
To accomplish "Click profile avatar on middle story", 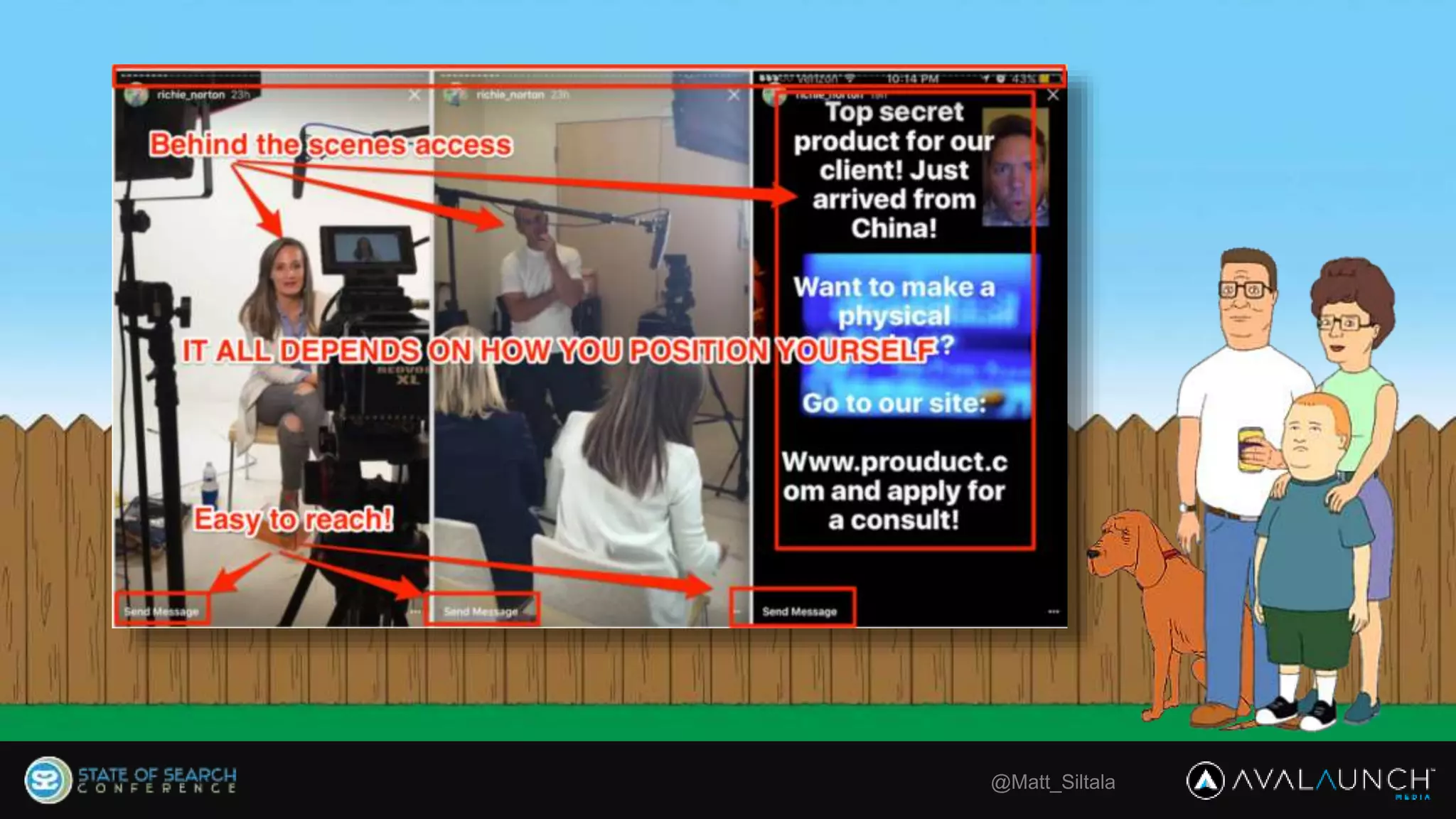I will (x=455, y=95).
